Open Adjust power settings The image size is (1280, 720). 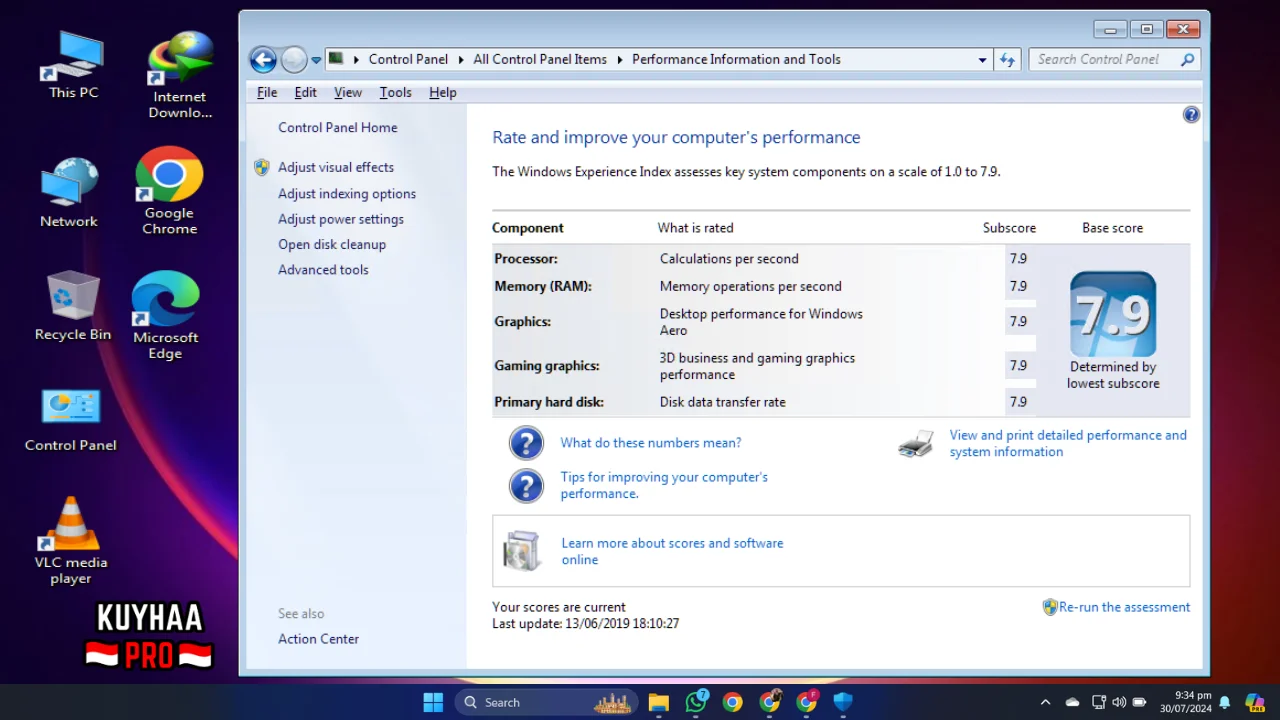(341, 219)
